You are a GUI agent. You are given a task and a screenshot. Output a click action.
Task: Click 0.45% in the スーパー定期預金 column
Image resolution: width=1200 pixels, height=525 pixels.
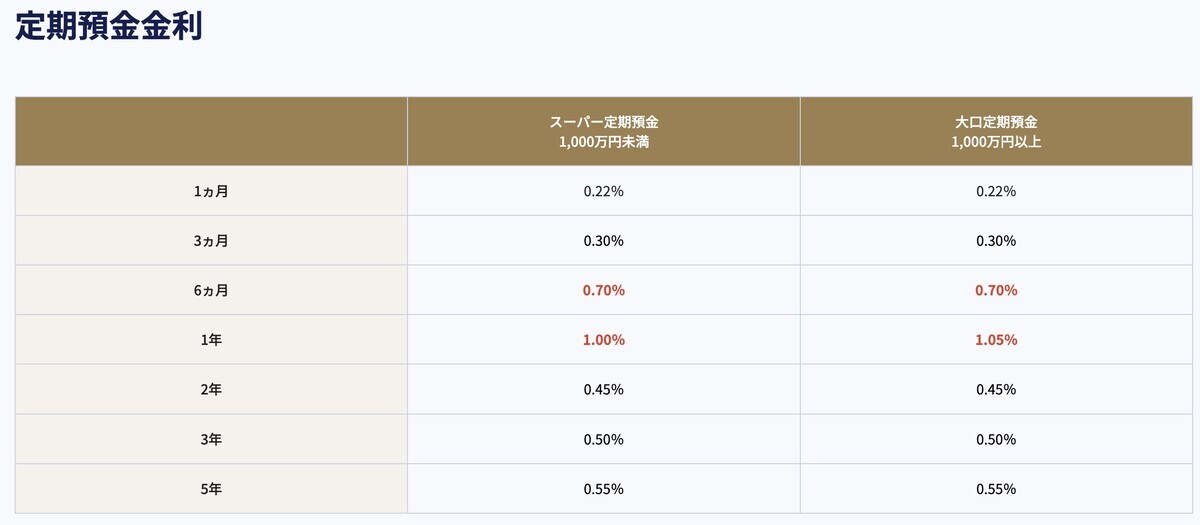point(604,390)
